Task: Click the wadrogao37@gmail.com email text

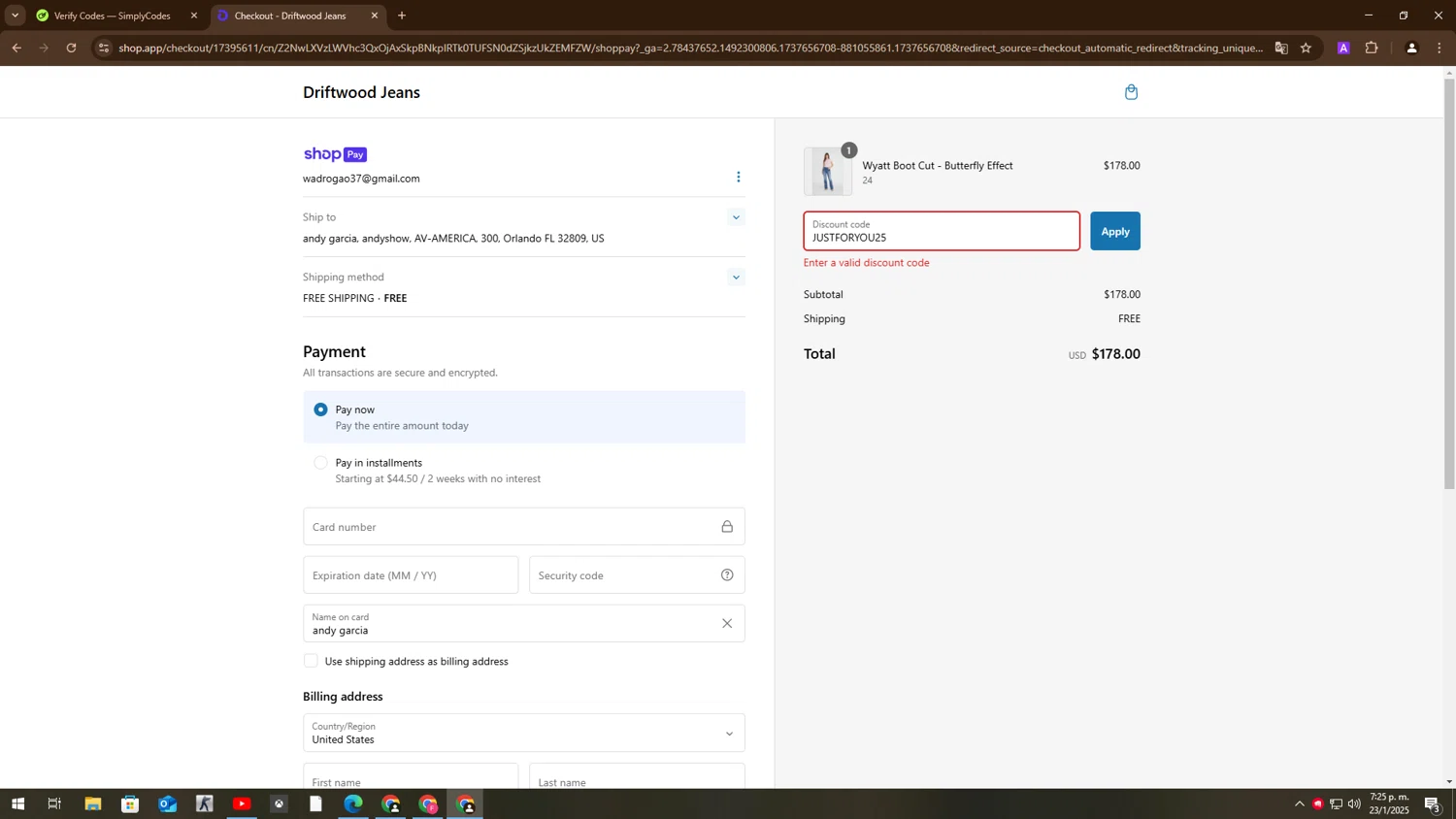Action: coord(361,179)
